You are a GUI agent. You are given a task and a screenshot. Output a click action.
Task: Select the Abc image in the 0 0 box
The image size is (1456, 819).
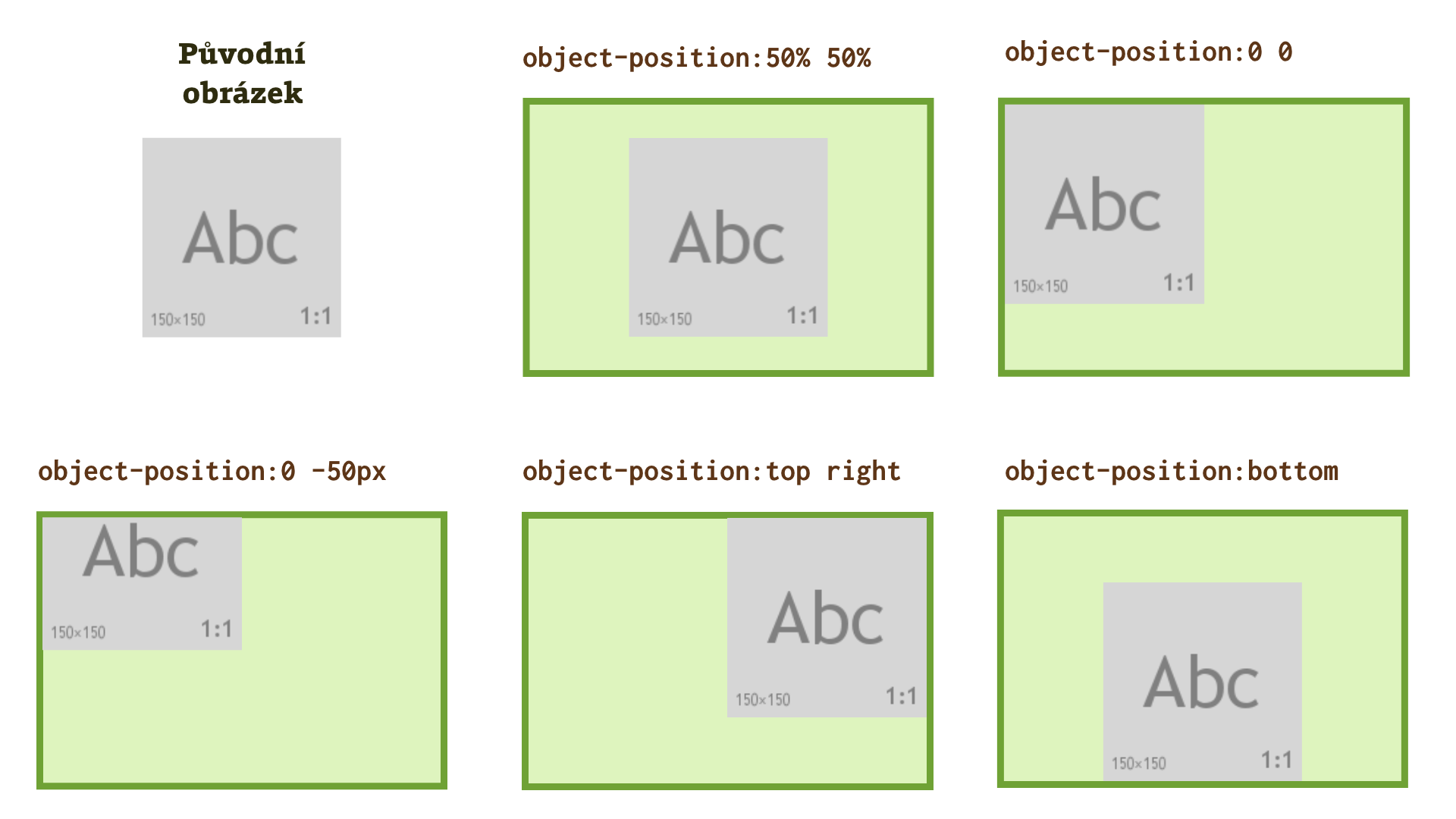[1104, 204]
